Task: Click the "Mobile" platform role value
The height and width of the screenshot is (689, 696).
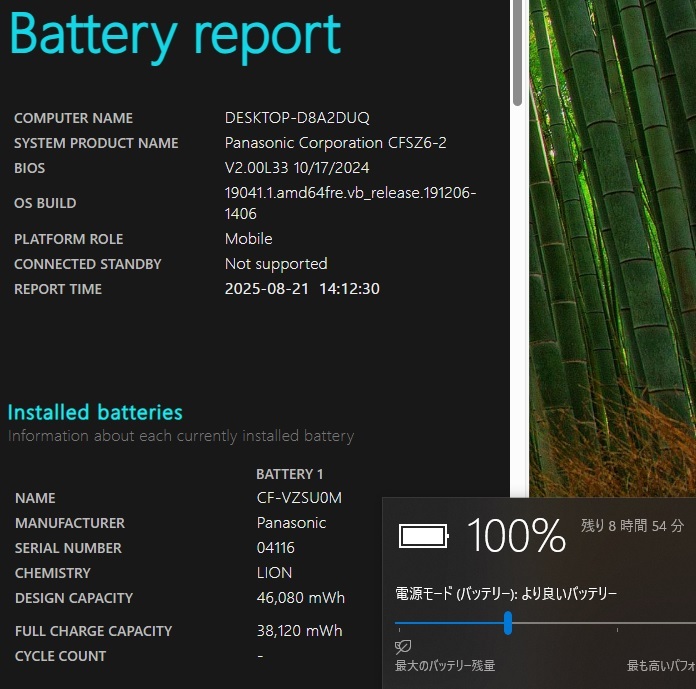Action: coord(249,239)
